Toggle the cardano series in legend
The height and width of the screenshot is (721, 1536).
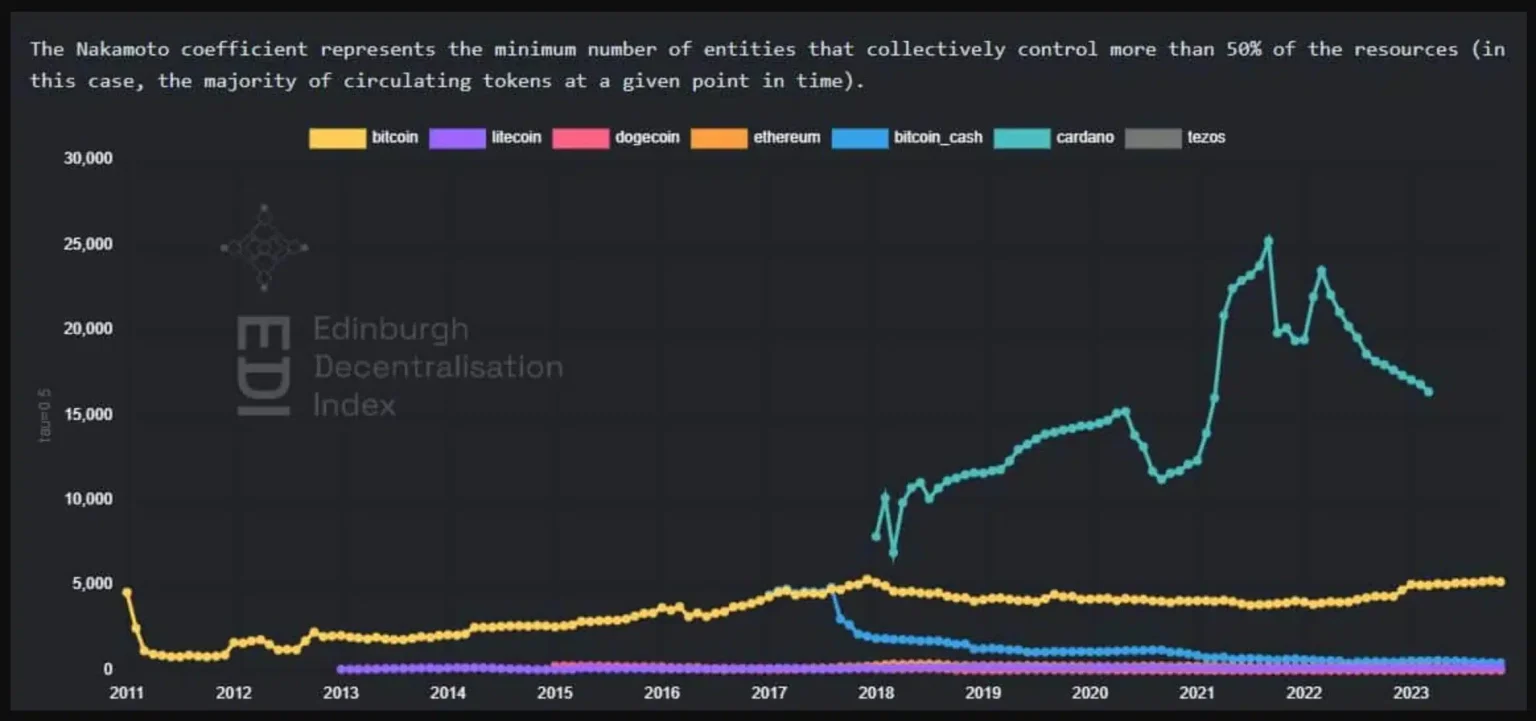pyautogui.click(x=1054, y=138)
